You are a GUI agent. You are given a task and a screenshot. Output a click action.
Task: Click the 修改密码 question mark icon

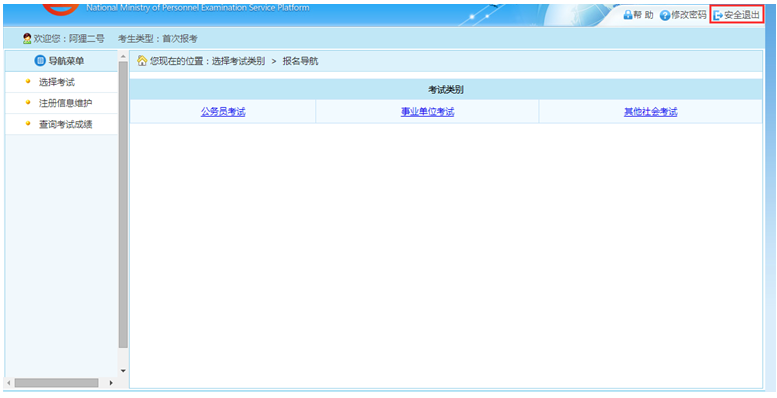665,15
